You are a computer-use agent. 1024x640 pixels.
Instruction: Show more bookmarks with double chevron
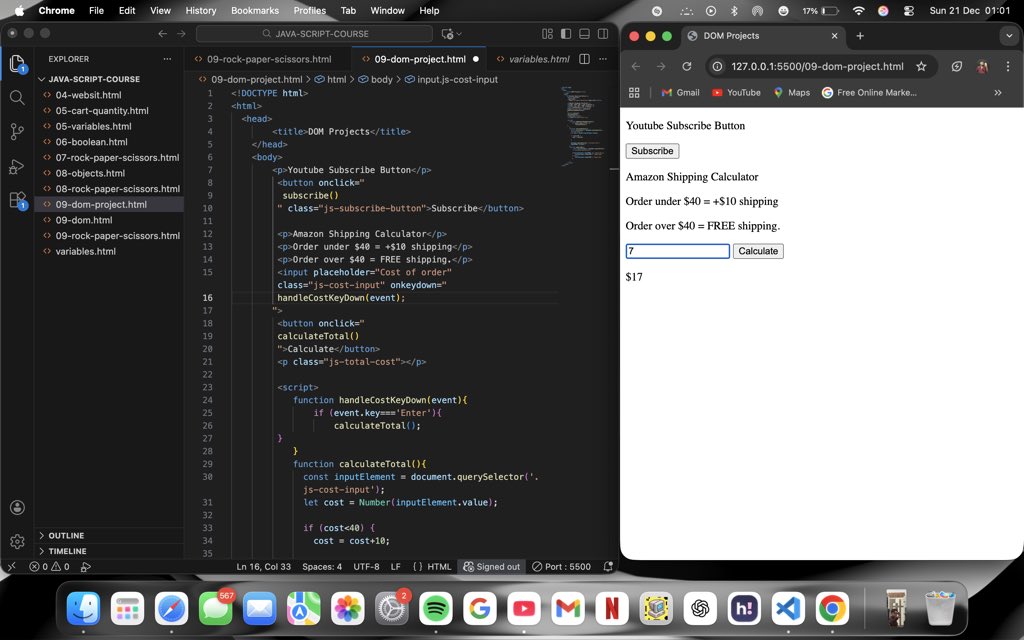coord(998,93)
